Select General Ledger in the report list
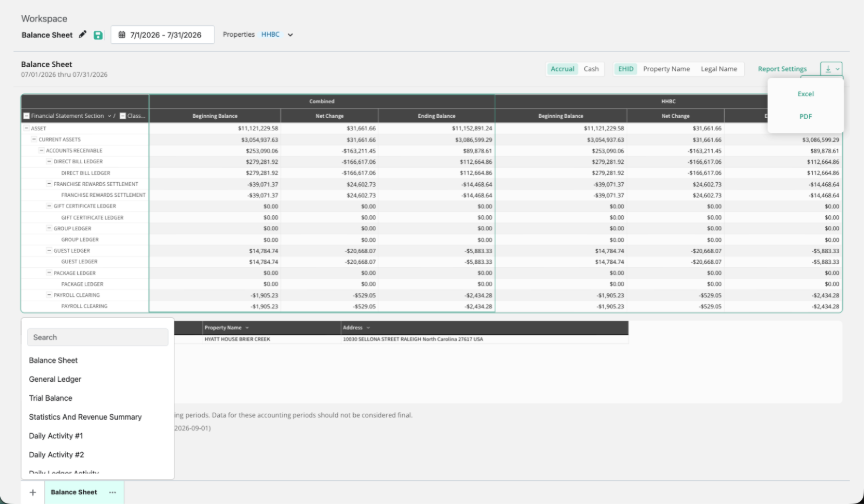 click(55, 379)
